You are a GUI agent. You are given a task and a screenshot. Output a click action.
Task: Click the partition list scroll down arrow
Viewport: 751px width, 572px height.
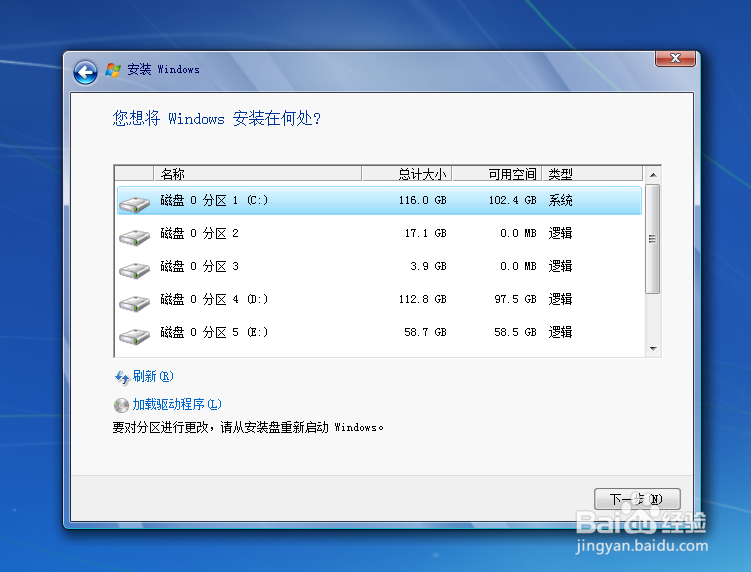click(653, 349)
